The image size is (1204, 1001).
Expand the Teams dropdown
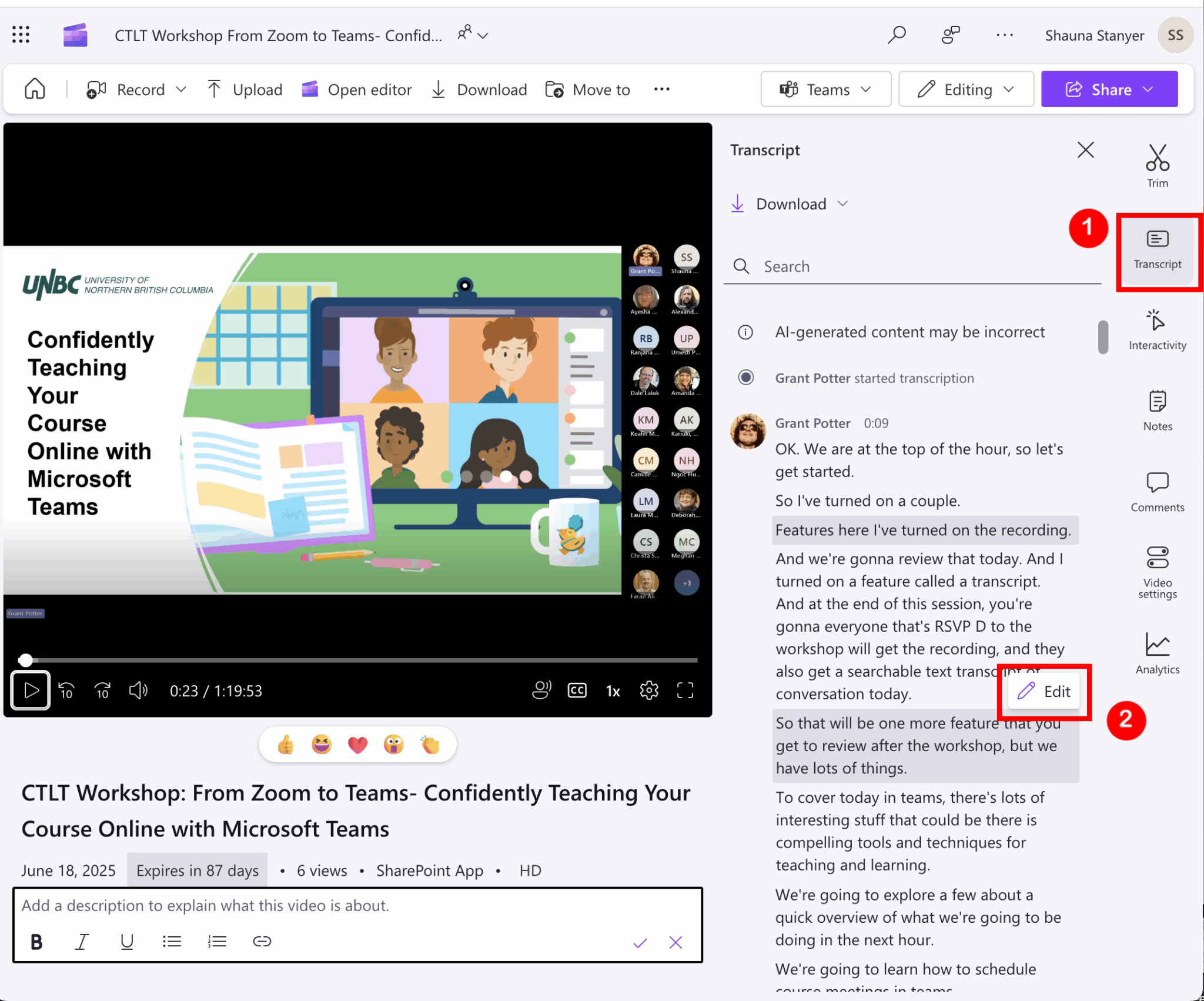(x=825, y=89)
